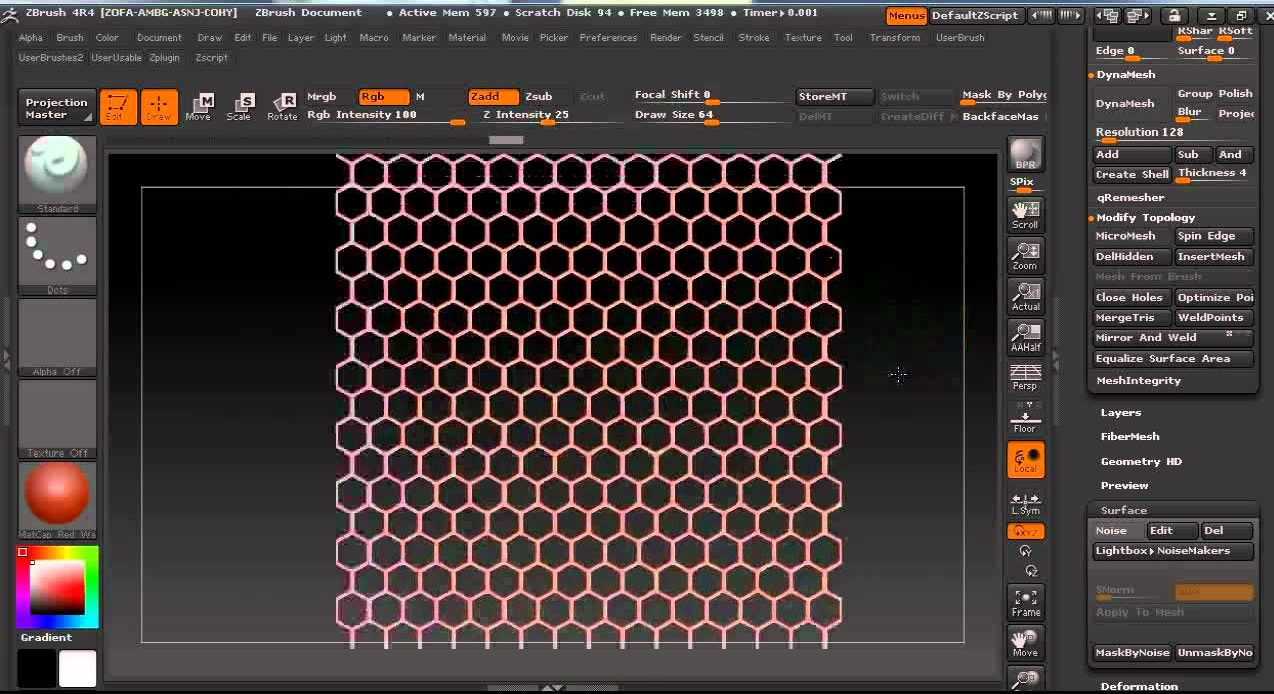The width and height of the screenshot is (1274, 694).
Task: Expand the qRemesher section
Action: [x=1130, y=198]
